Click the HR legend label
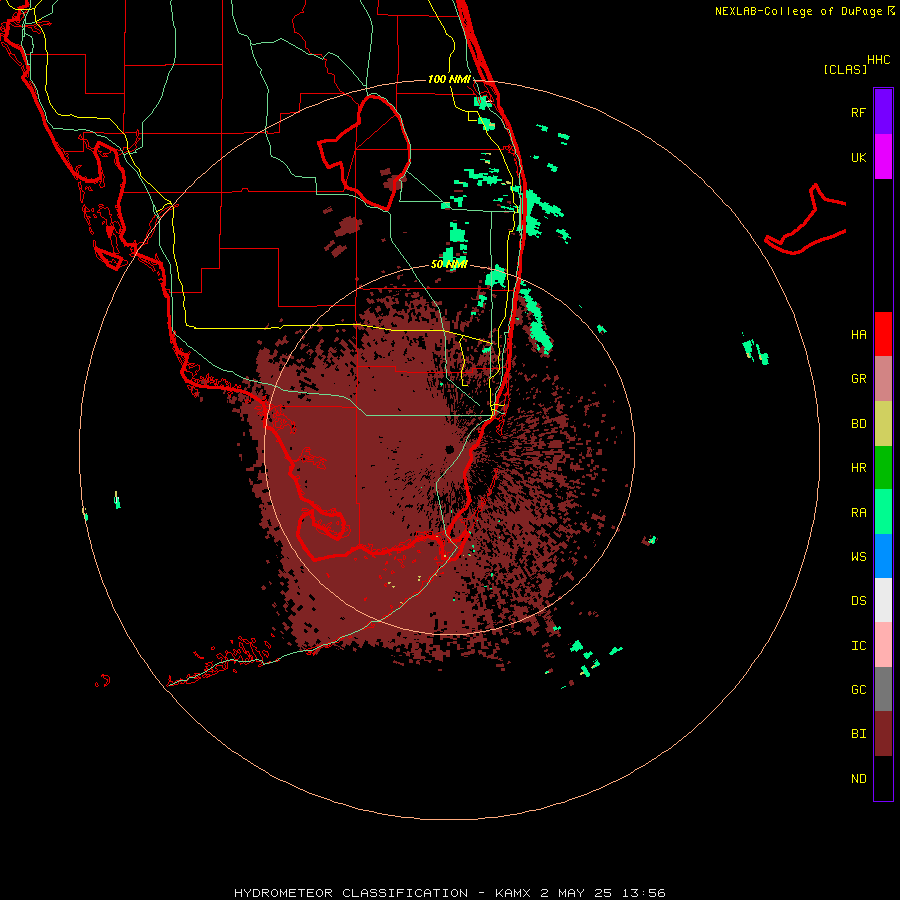900x900 pixels. click(858, 468)
